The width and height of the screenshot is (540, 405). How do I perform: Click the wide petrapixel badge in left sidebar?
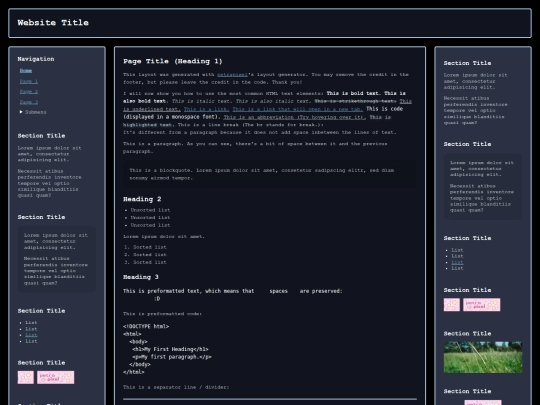click(55, 377)
